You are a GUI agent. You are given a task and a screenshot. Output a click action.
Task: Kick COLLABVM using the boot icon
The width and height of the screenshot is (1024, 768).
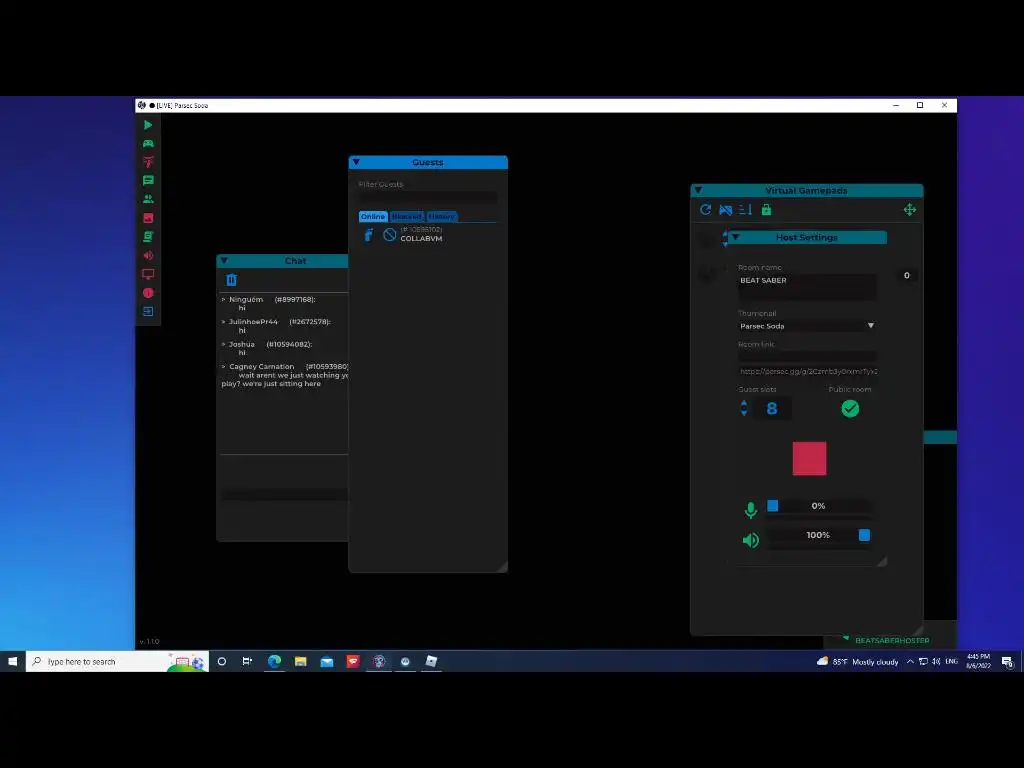coord(369,234)
